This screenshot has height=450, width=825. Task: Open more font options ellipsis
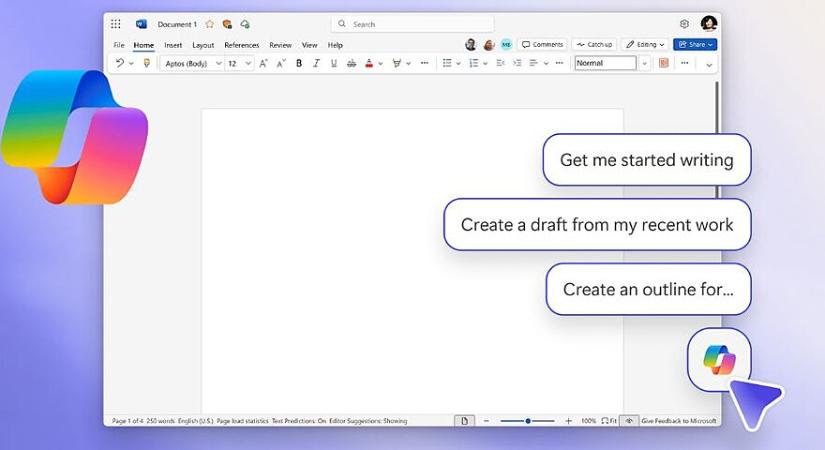click(425, 63)
